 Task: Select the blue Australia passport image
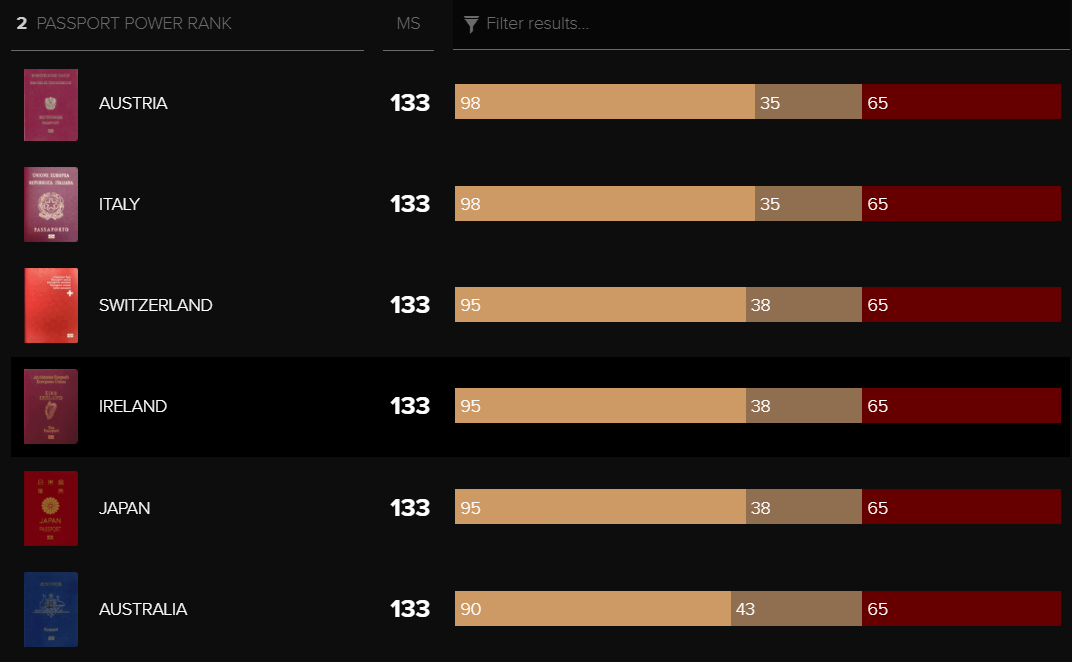[x=51, y=609]
